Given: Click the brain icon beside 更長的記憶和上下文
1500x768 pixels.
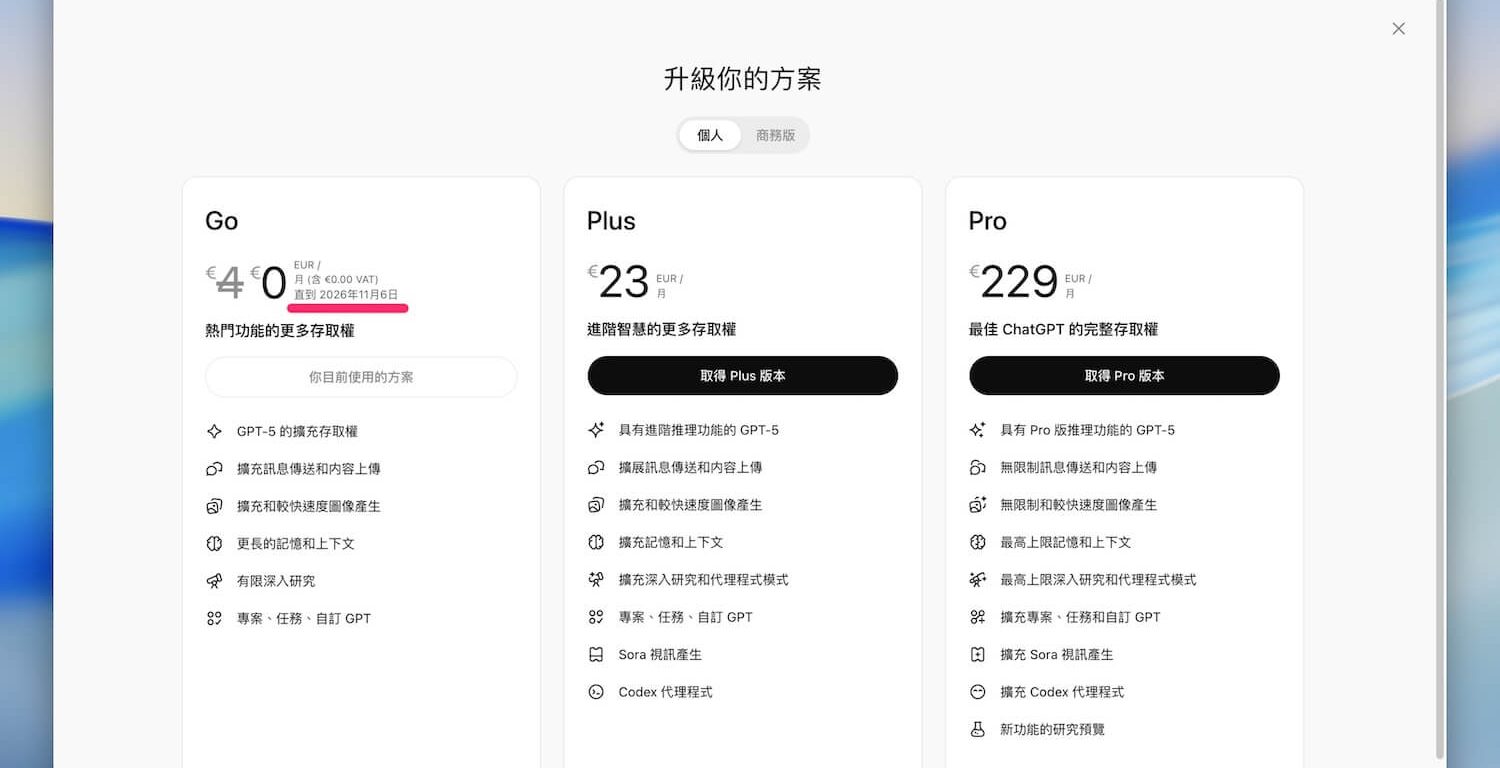Looking at the screenshot, I should click(214, 544).
